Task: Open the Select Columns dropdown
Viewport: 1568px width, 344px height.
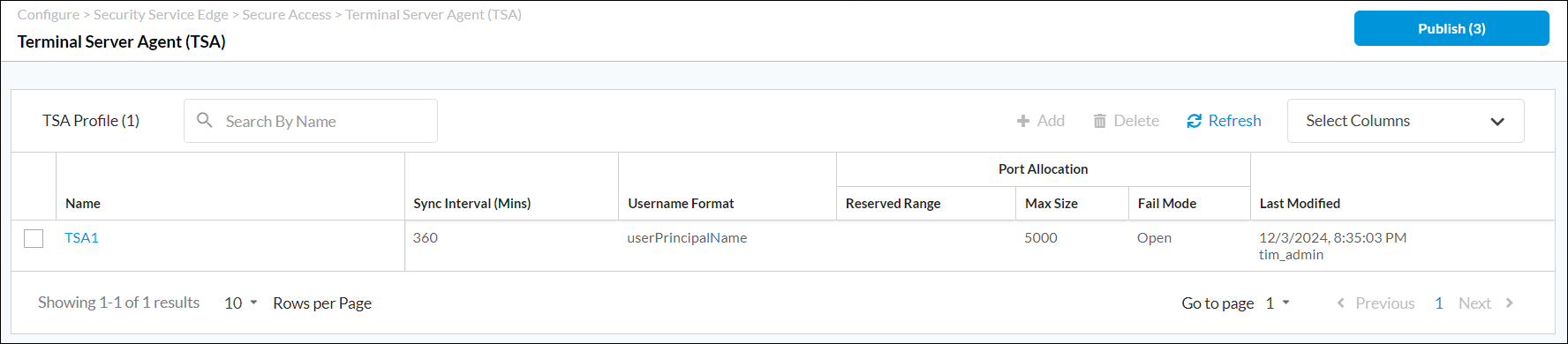Action: pyautogui.click(x=1406, y=121)
